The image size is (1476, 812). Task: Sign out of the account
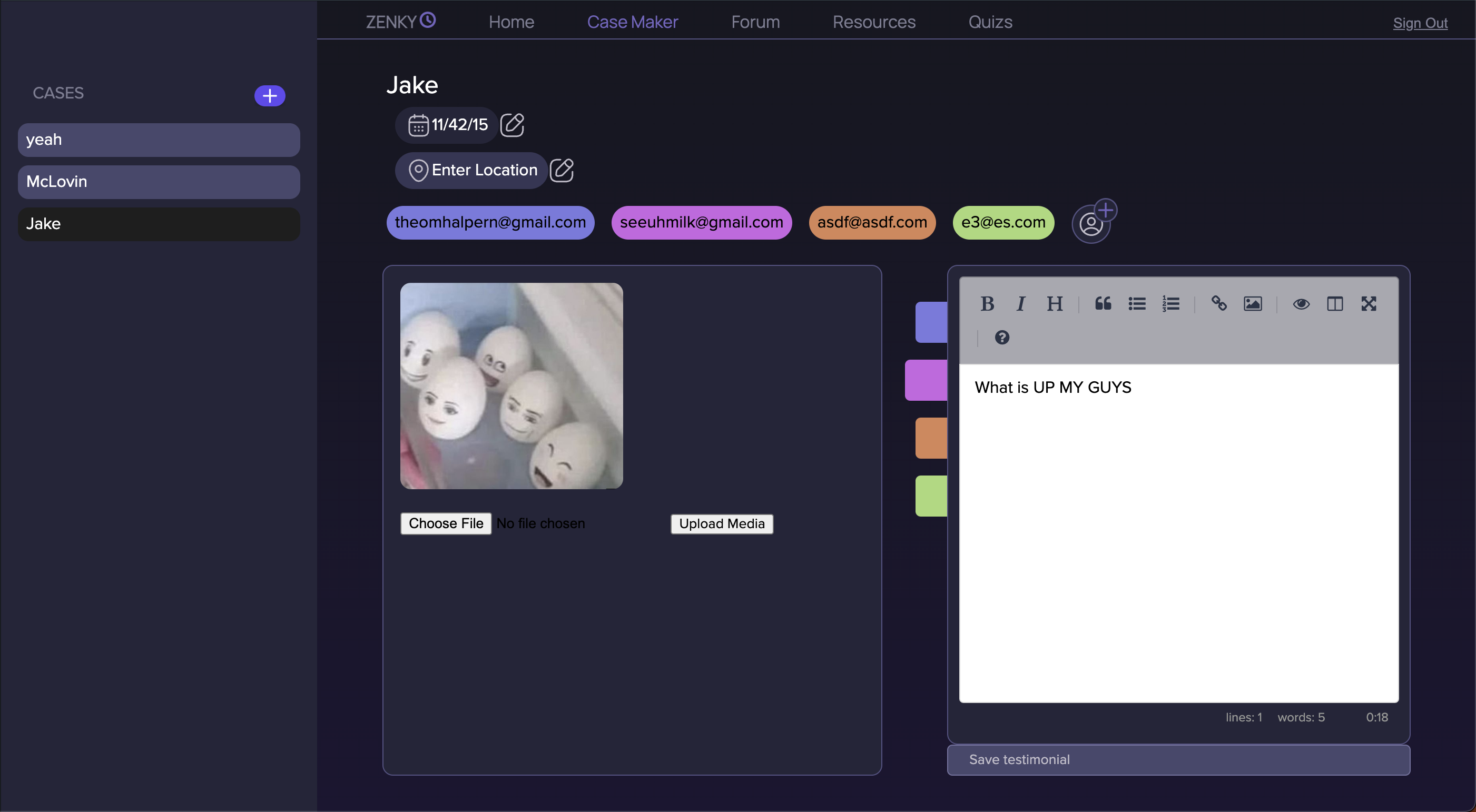pos(1420,23)
